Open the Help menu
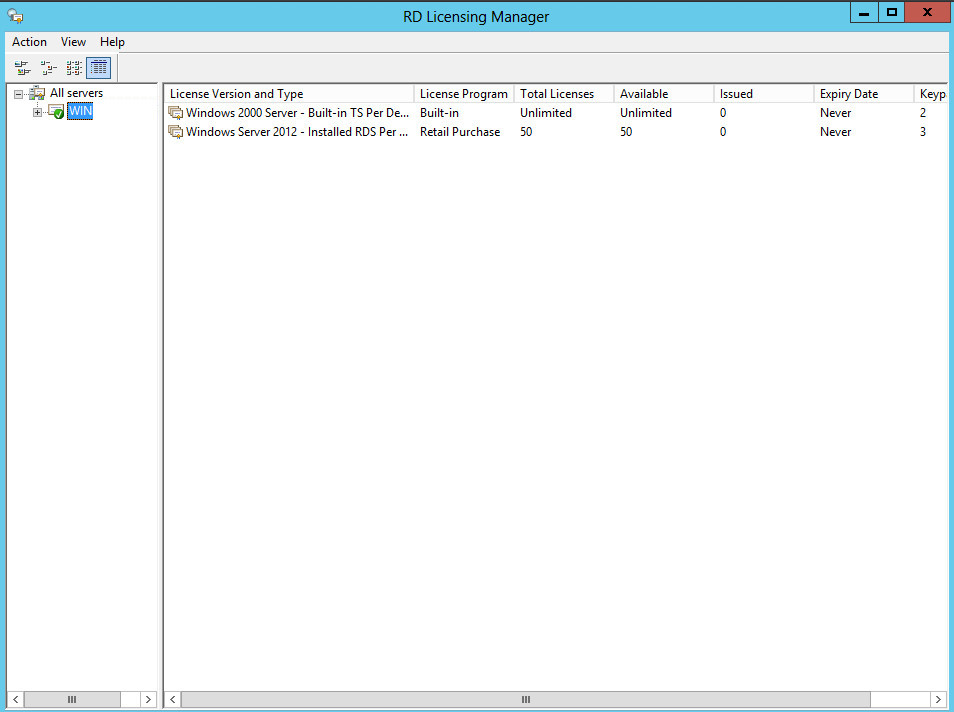The image size is (954, 712). [112, 42]
